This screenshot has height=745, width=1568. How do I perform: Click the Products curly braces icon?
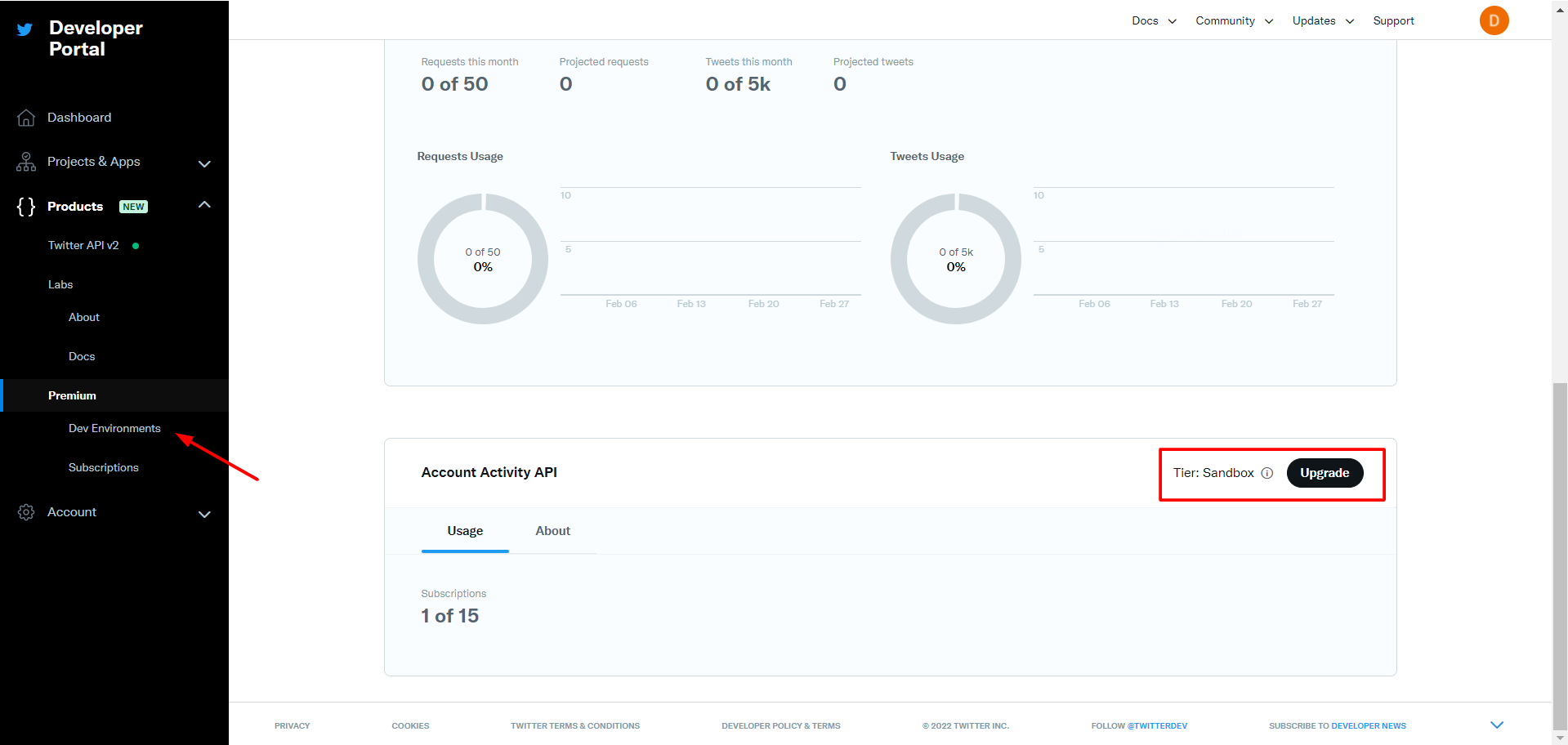click(x=26, y=207)
